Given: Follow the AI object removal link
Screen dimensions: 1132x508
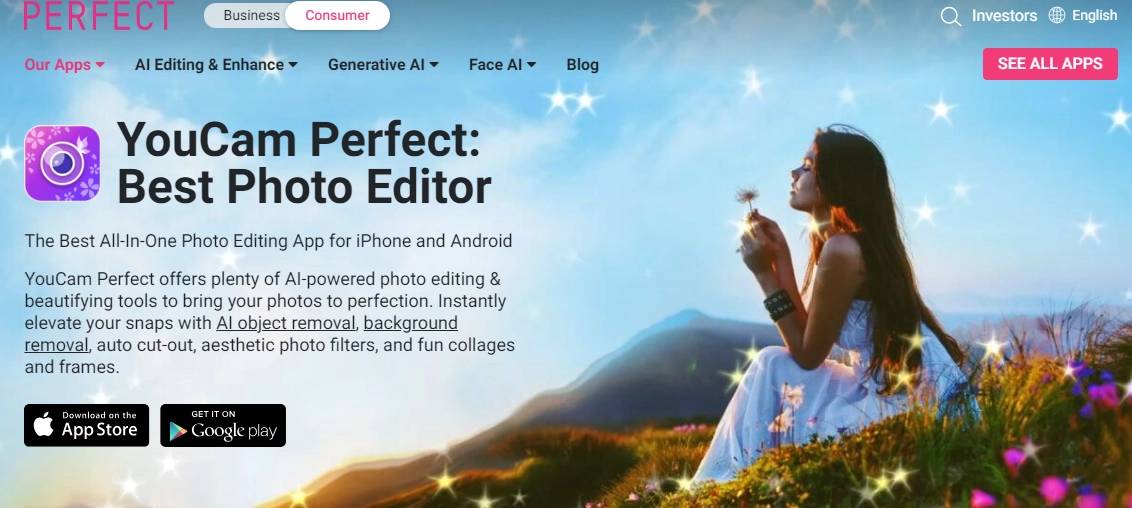Looking at the screenshot, I should (285, 323).
